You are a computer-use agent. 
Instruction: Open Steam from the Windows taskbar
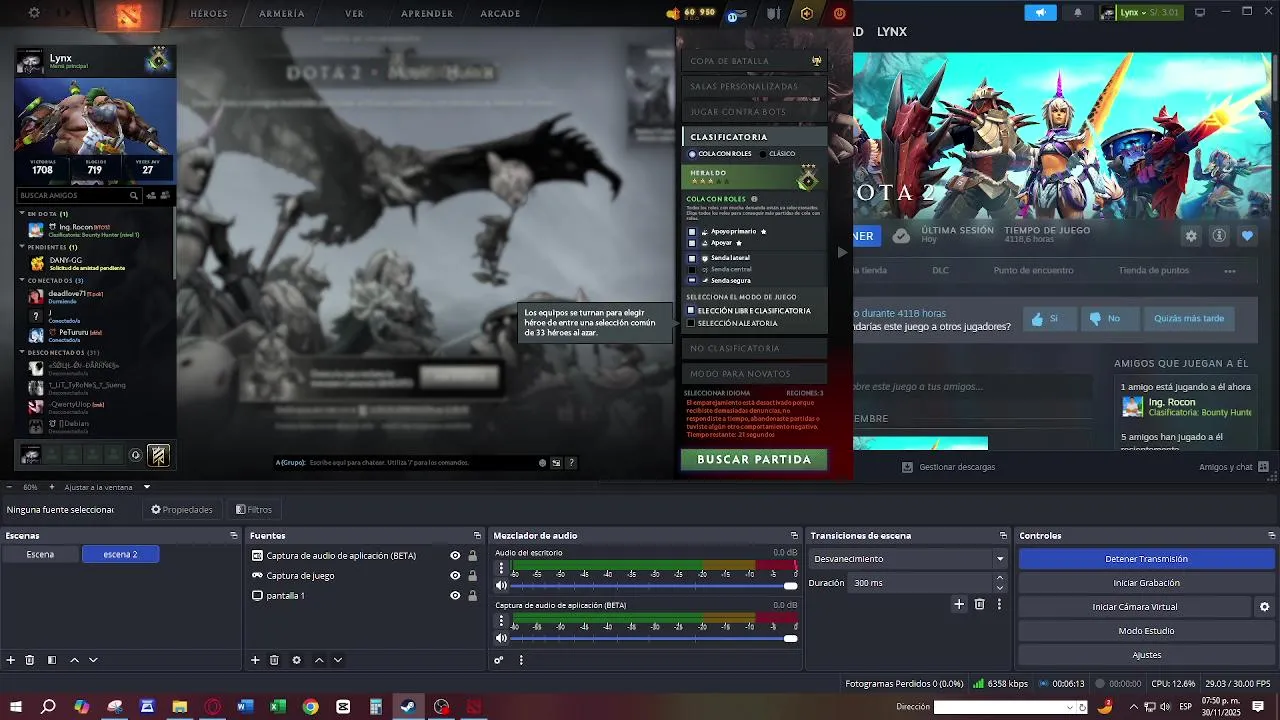pyautogui.click(x=408, y=707)
